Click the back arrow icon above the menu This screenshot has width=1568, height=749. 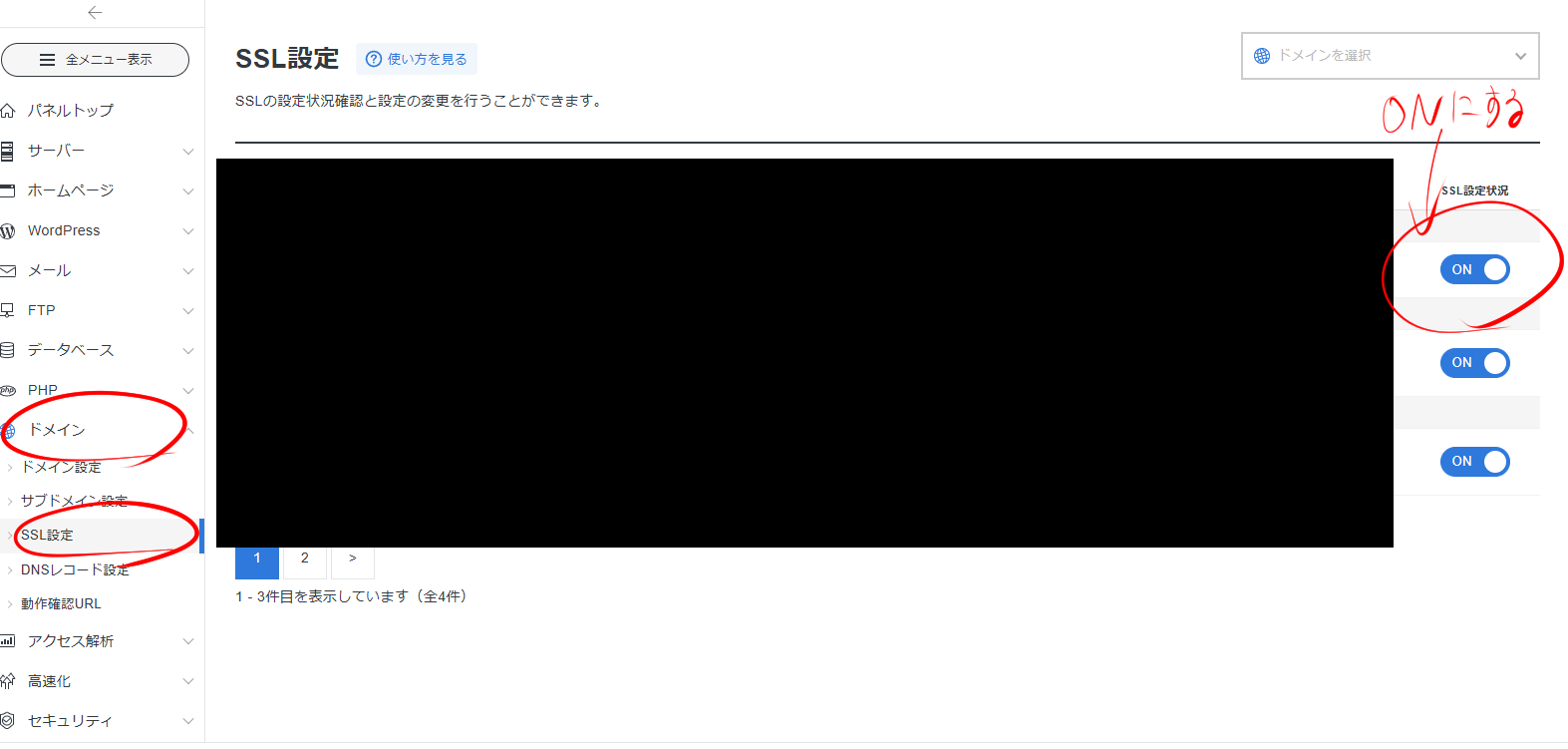pos(95,12)
